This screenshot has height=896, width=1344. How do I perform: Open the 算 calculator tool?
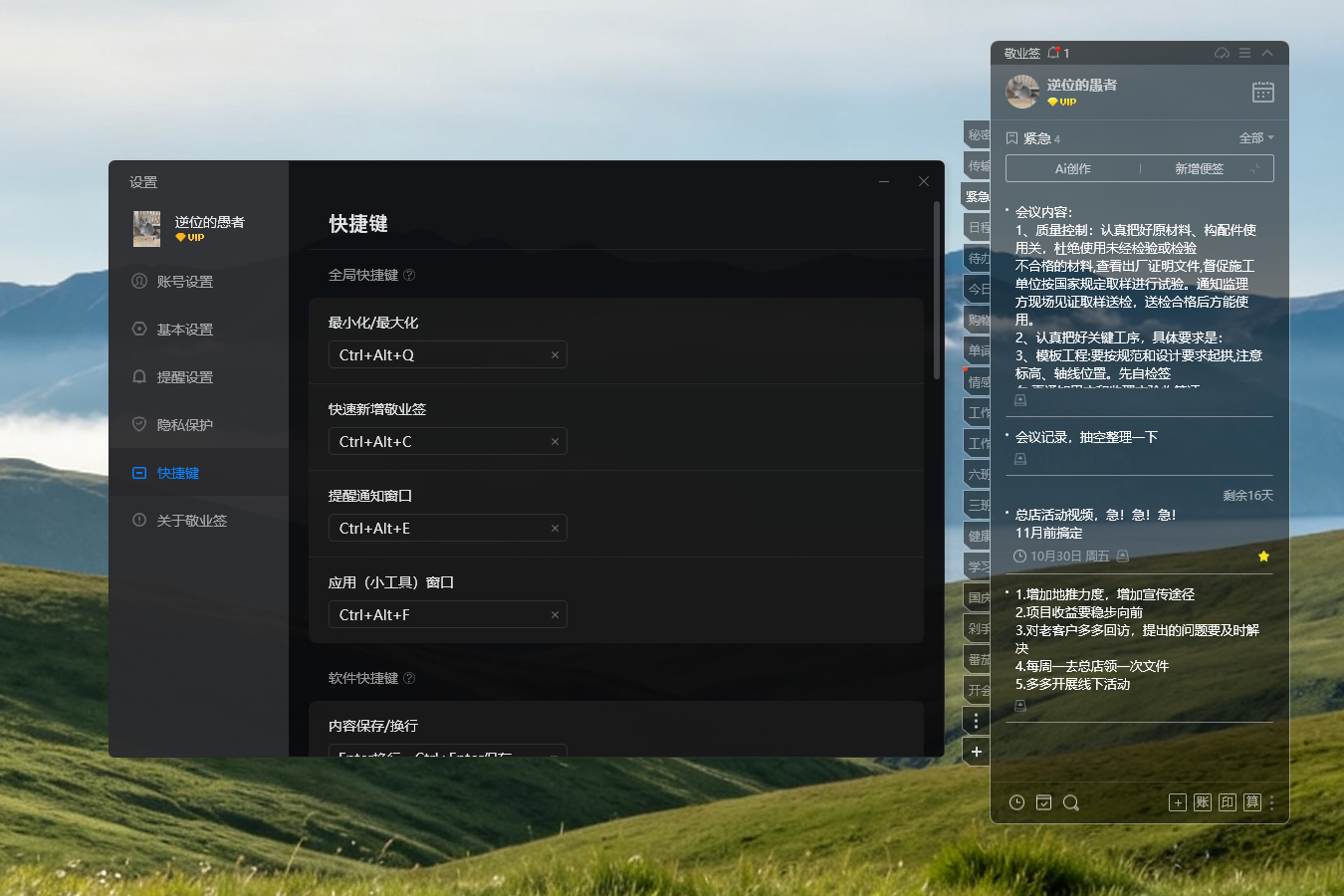pos(1252,802)
